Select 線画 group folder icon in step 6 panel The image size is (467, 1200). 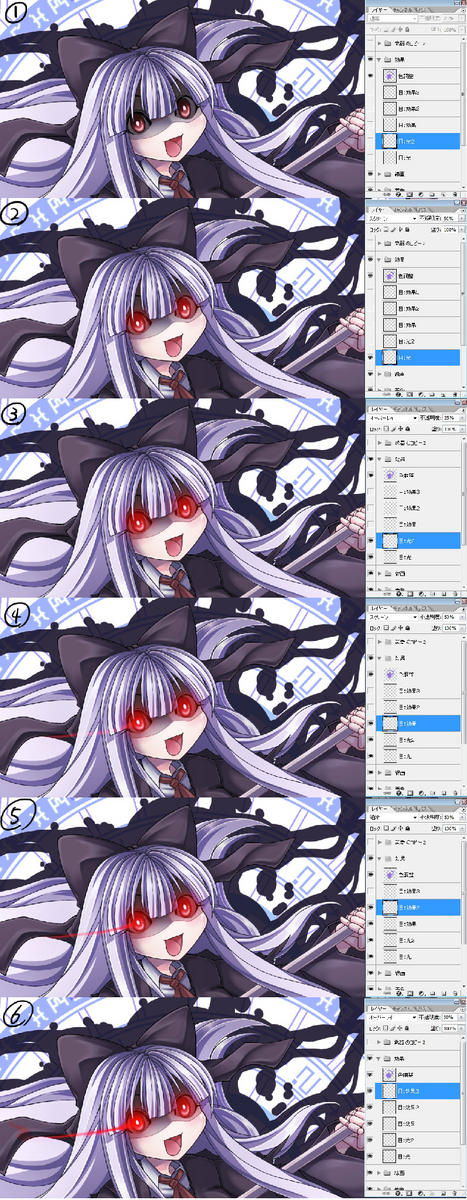(x=387, y=1173)
